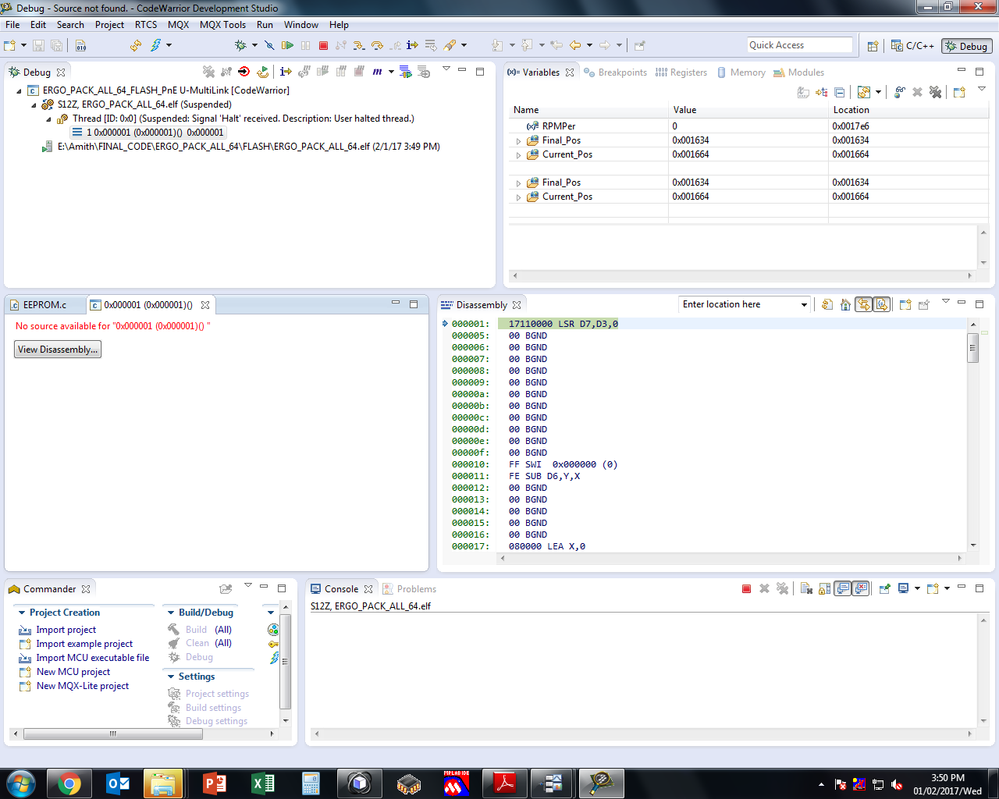Click the Import example project link
Screen dimensions: 999x799
coord(84,644)
